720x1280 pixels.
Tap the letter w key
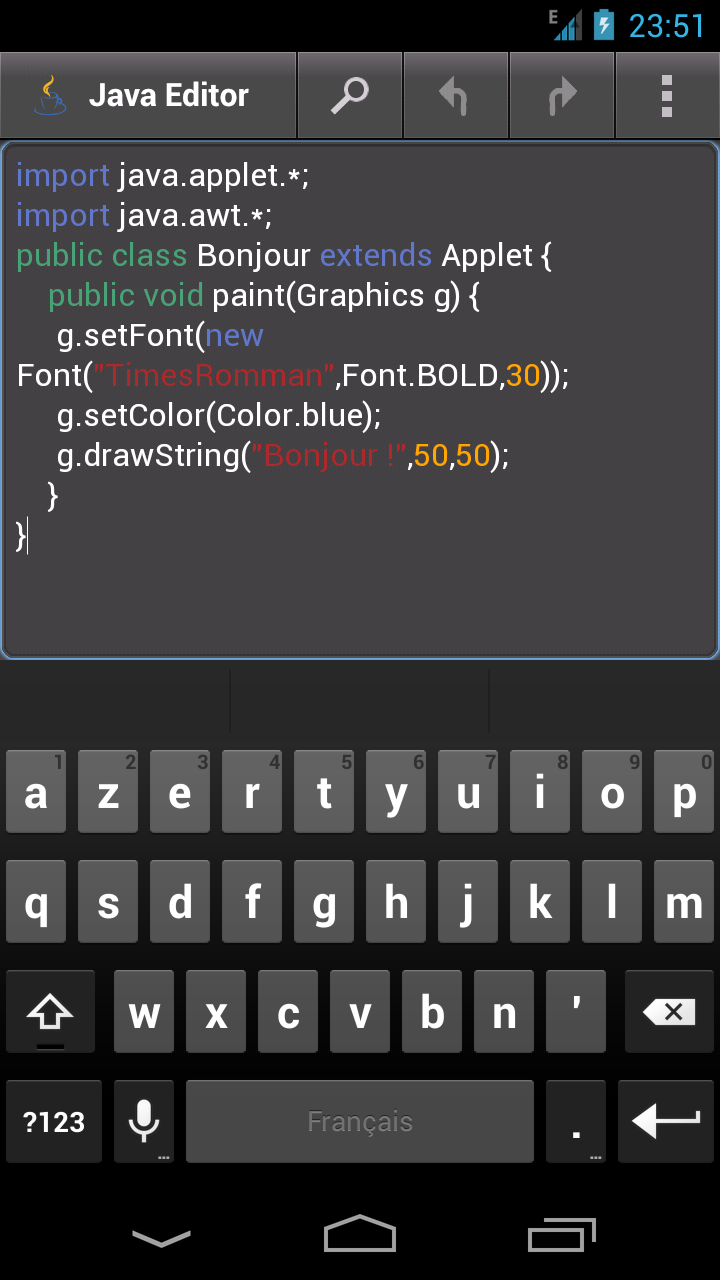coord(144,1012)
